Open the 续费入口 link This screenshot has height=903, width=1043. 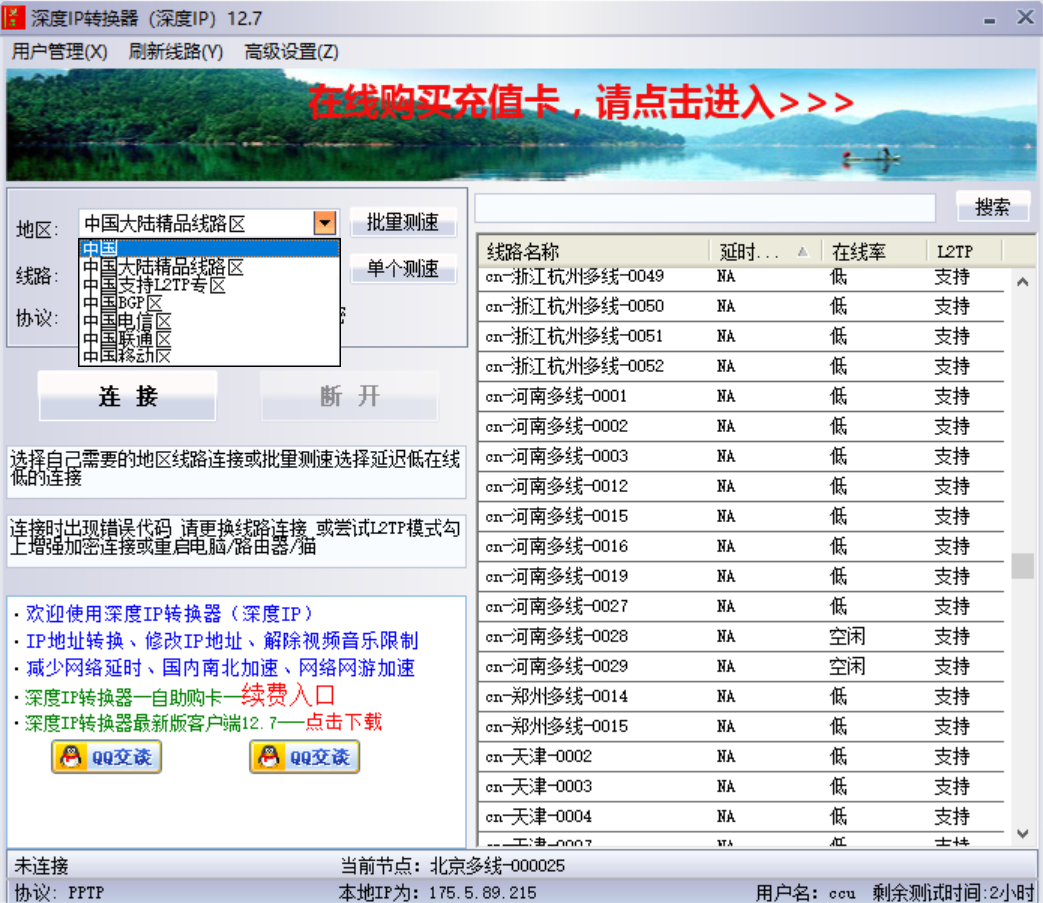pyautogui.click(x=287, y=695)
